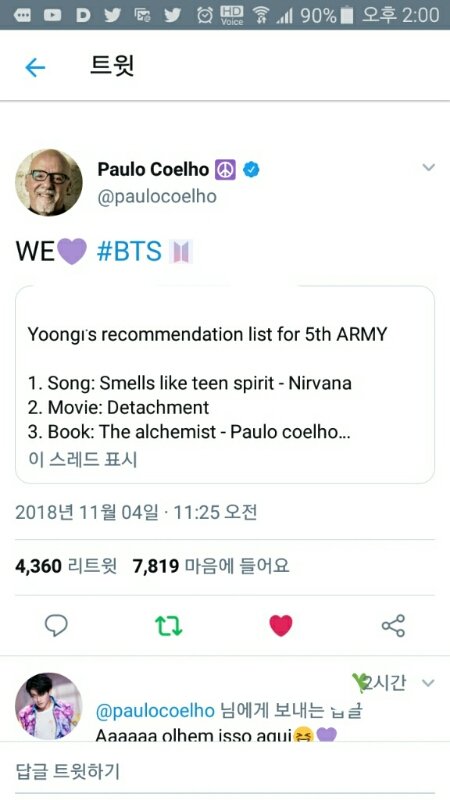Viewport: 450px width, 800px height.
Task: Open the @paulocoelho handle under the name
Action: click(157, 196)
